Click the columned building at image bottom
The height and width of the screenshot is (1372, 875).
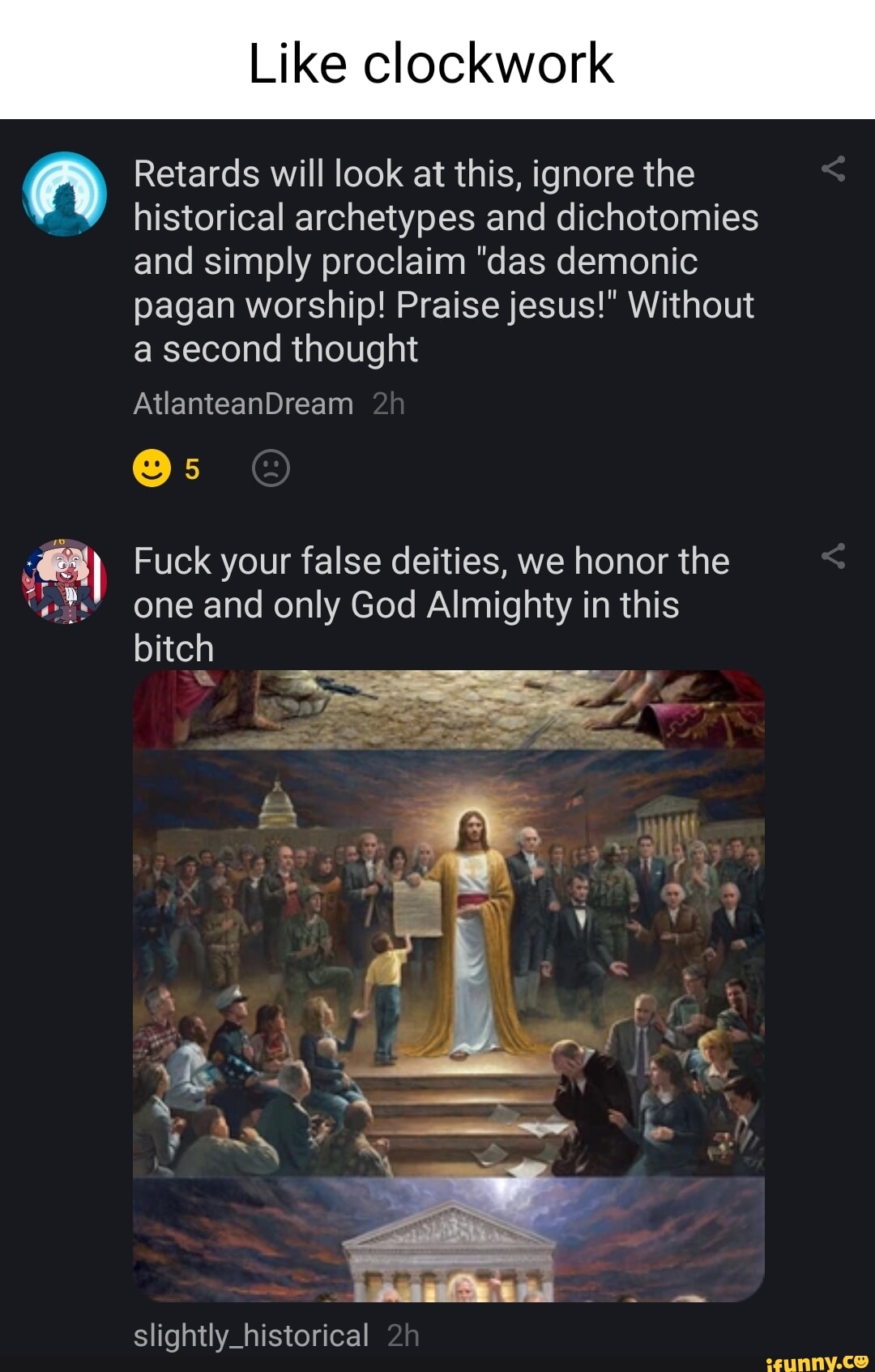450,1252
